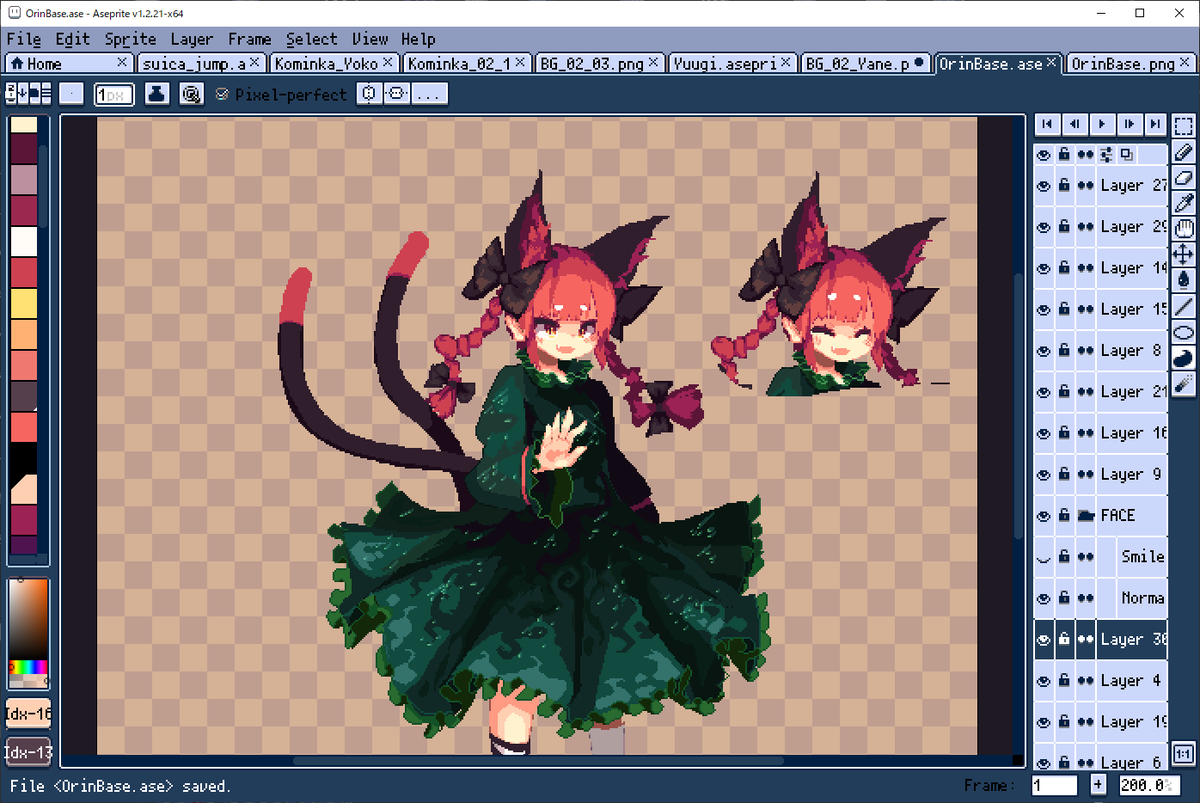1200x803 pixels.
Task: Open the Help menu
Action: coord(418,39)
